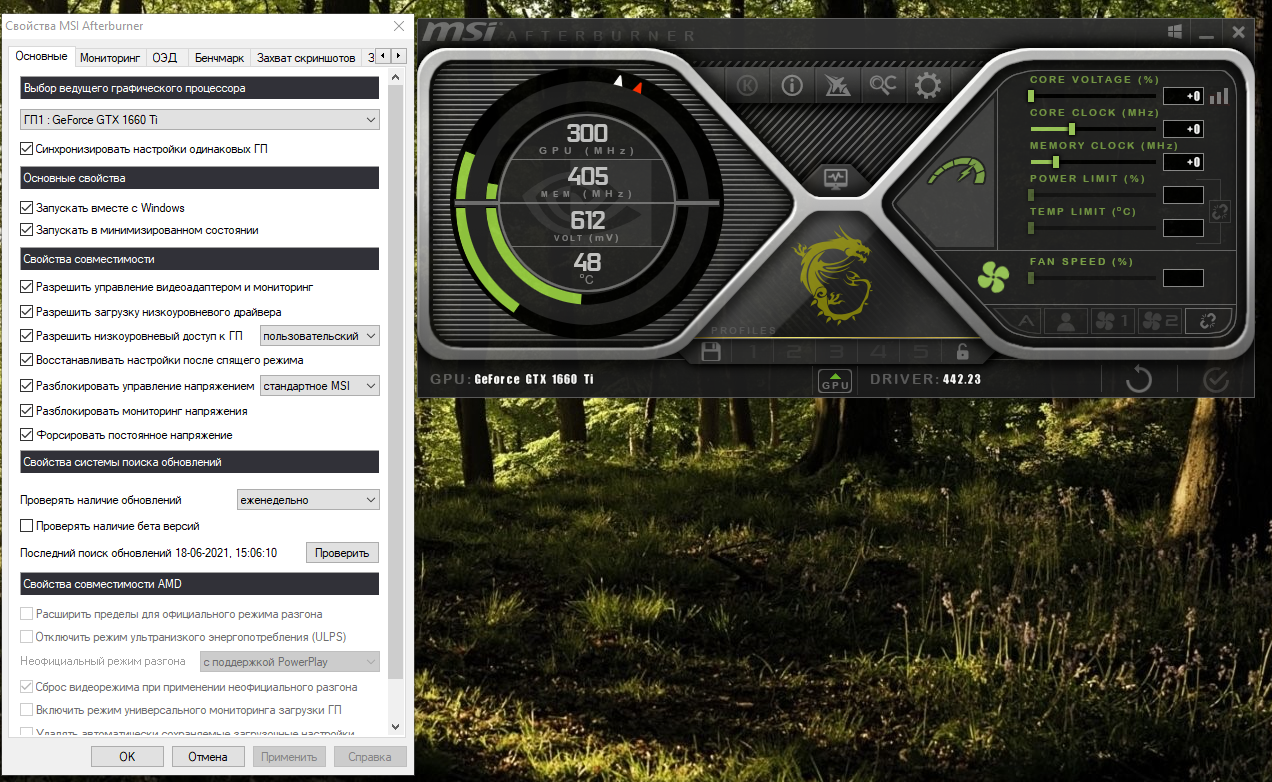The width and height of the screenshot is (1272, 782).
Task: Switch to the 'Бенчмарк' tab
Action: (x=219, y=58)
